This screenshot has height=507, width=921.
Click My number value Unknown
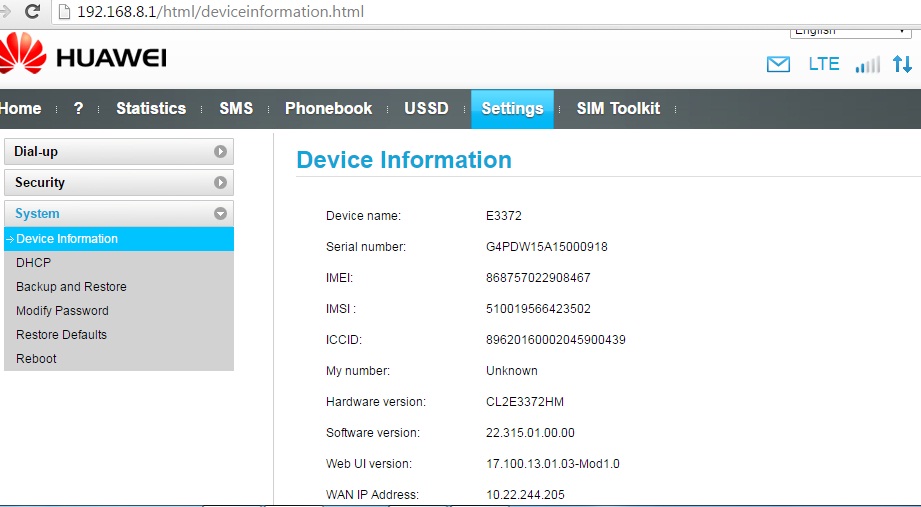click(512, 371)
